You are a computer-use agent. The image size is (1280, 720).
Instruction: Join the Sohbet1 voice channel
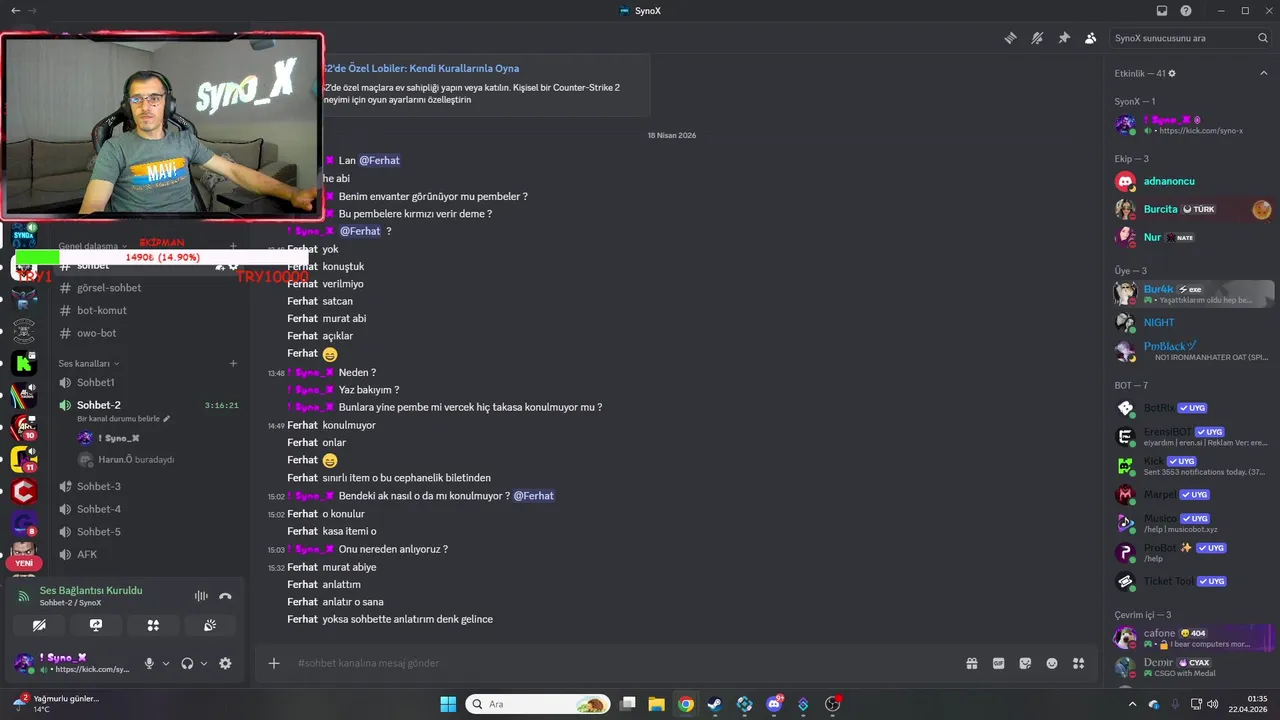148,382
